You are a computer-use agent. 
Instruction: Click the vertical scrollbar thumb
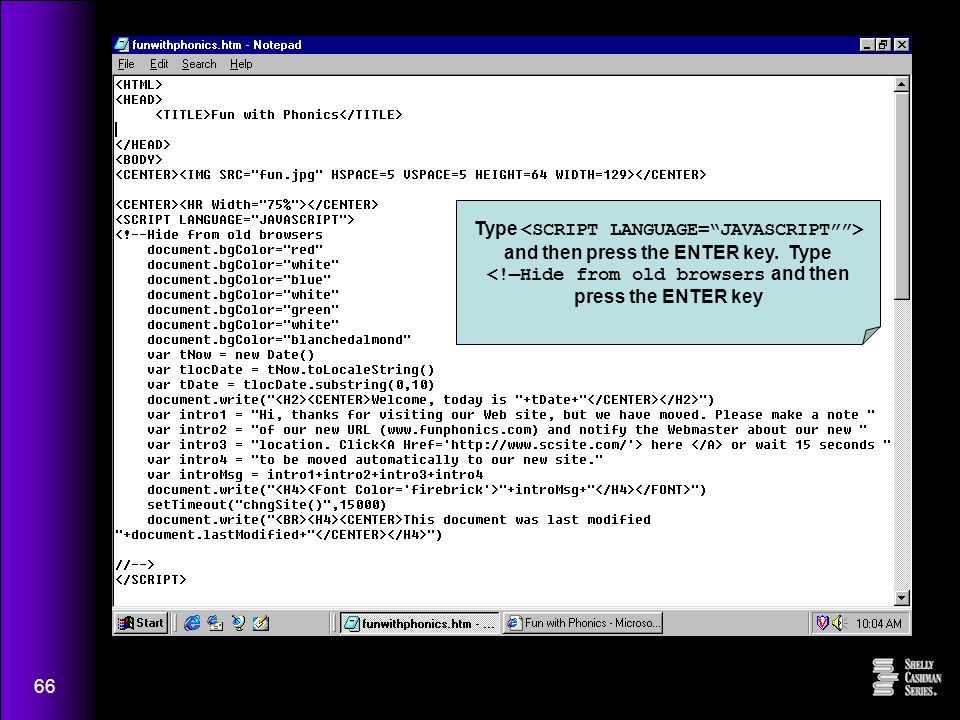coord(901,195)
